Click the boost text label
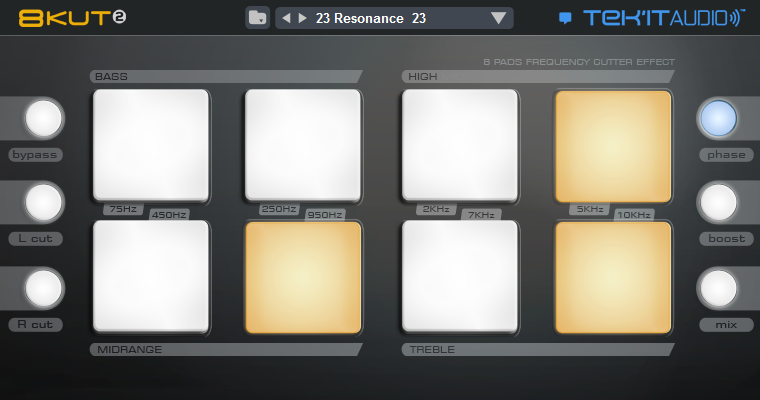This screenshot has height=400, width=760. (726, 239)
